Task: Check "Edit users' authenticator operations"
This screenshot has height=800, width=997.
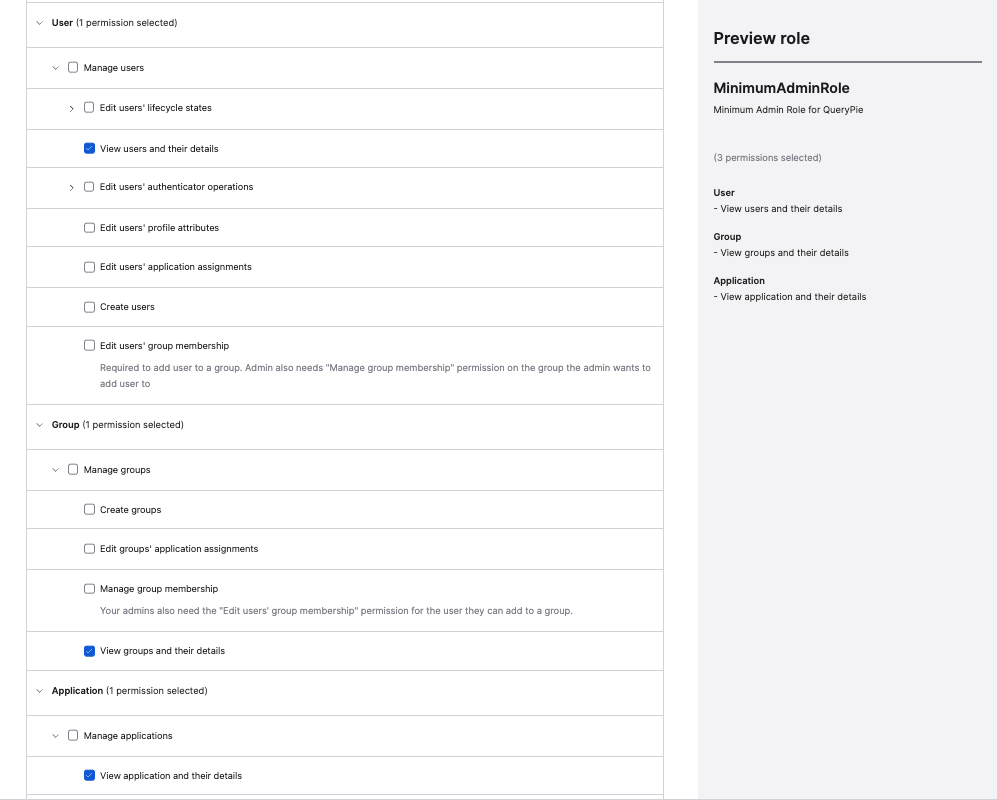Action: click(89, 187)
